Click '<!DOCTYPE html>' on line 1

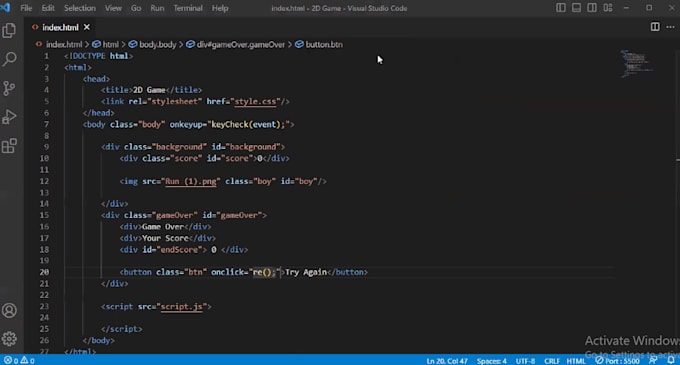[98, 56]
